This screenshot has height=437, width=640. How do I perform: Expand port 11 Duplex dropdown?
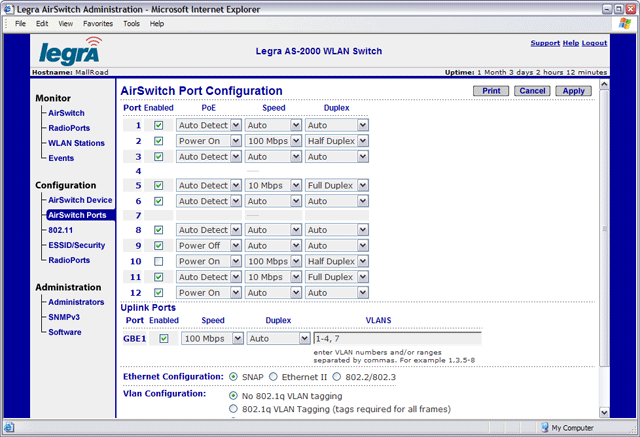(x=337, y=277)
